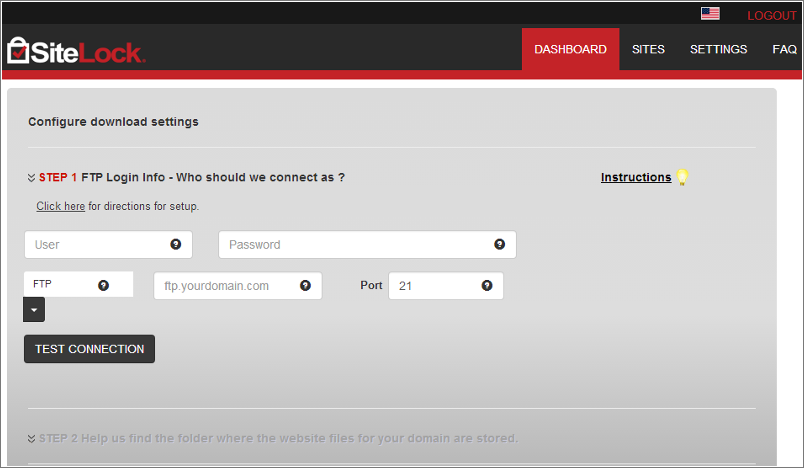The width and height of the screenshot is (804, 468).
Task: Click the SiteLock logo
Action: point(76,50)
